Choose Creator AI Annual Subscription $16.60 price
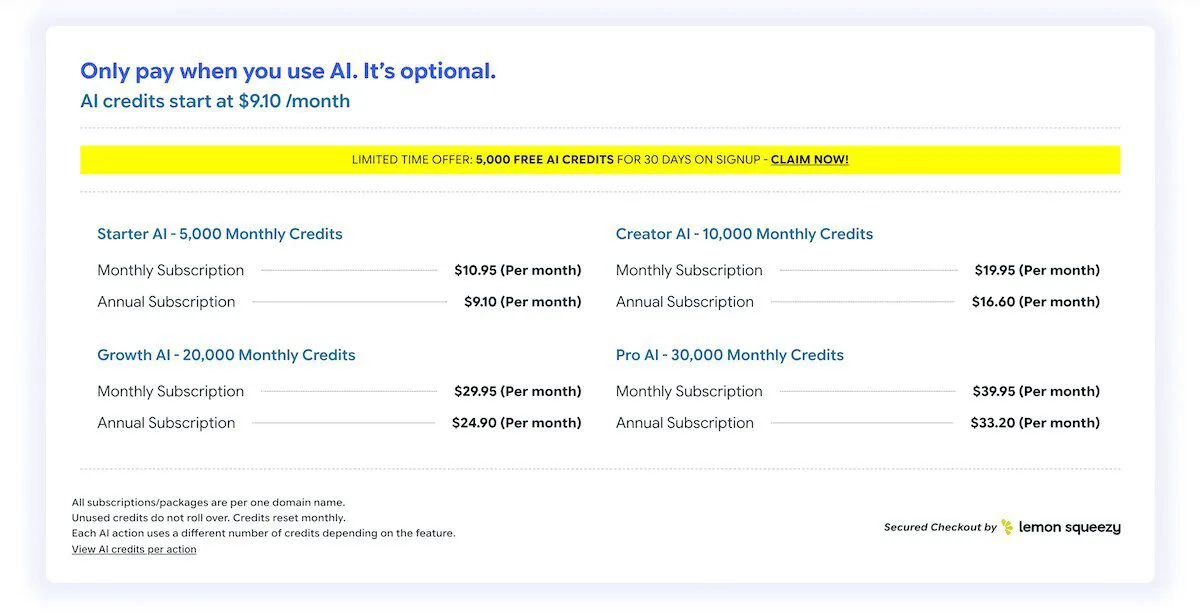This screenshot has width=1200, height=613. click(x=1036, y=302)
